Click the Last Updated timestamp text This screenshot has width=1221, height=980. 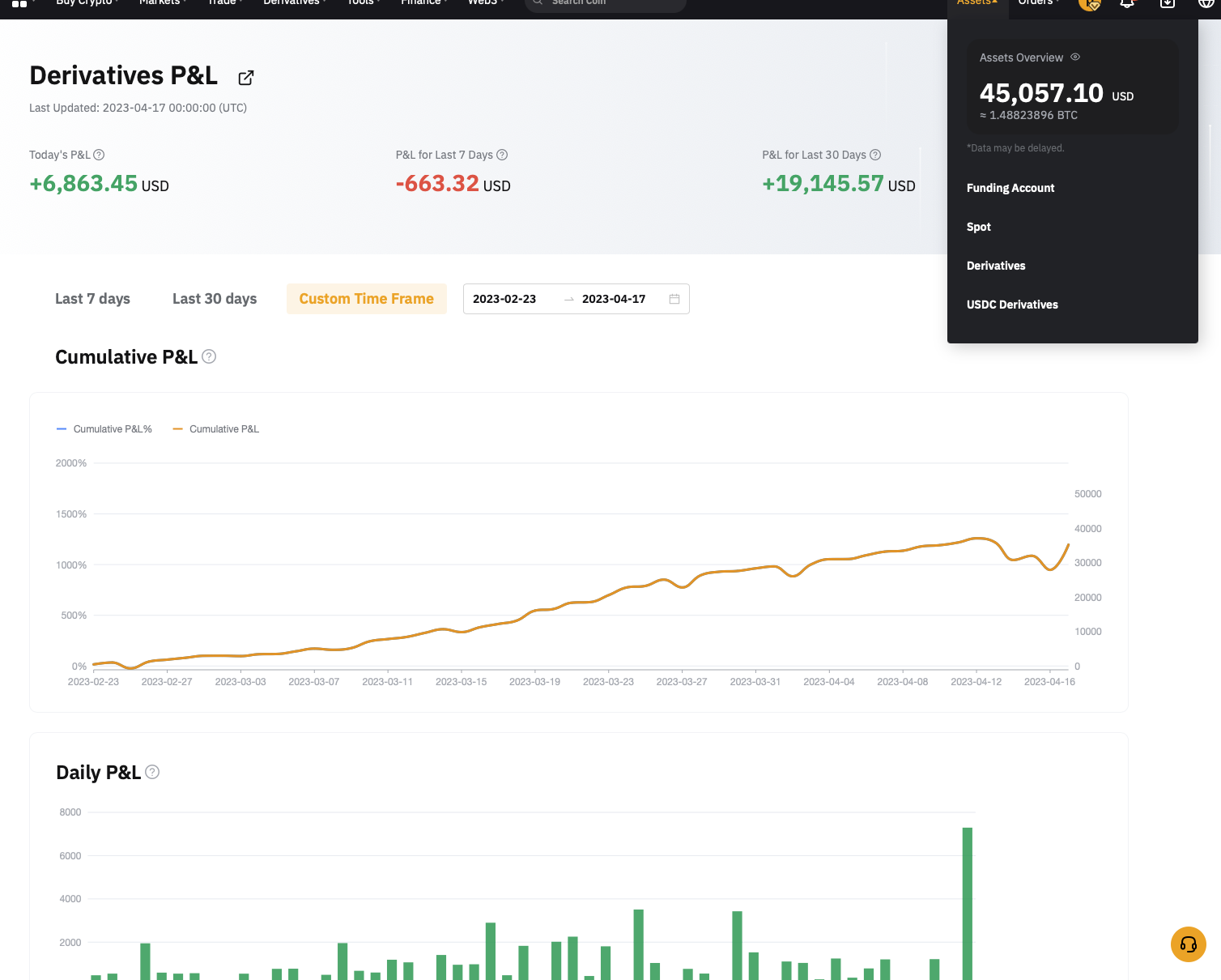(x=138, y=108)
